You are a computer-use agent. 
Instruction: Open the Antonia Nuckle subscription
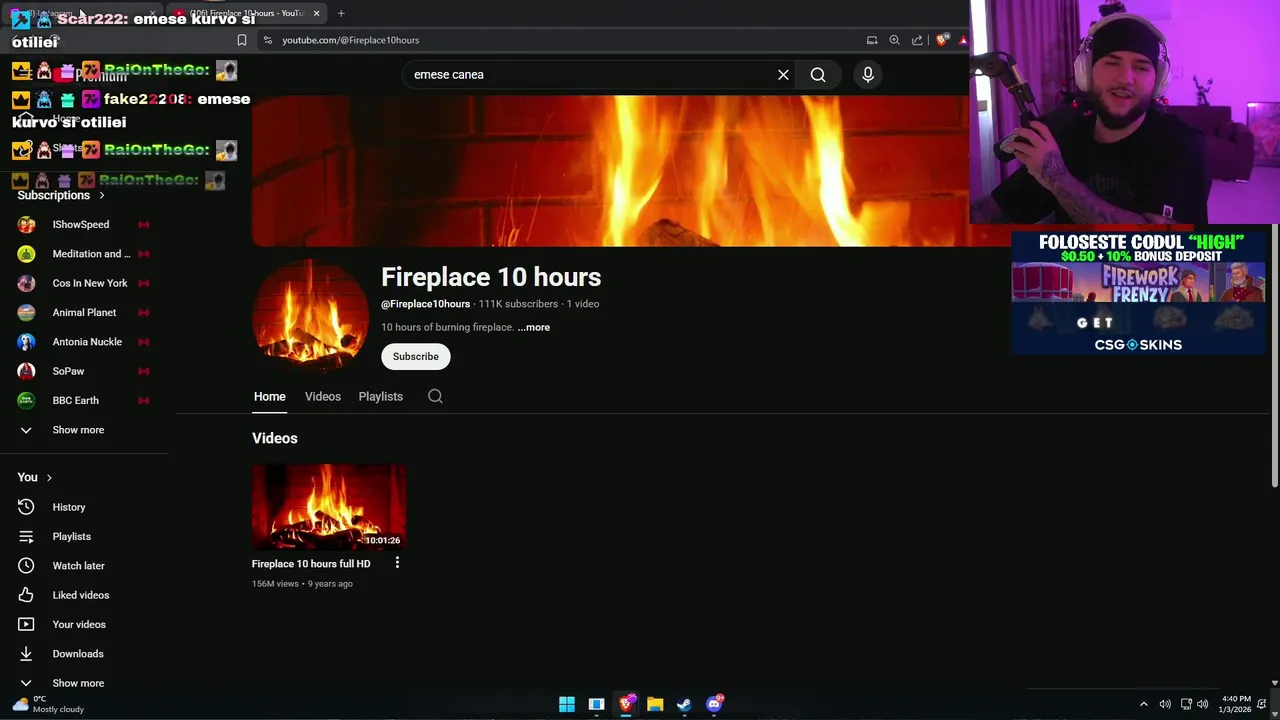(85, 342)
